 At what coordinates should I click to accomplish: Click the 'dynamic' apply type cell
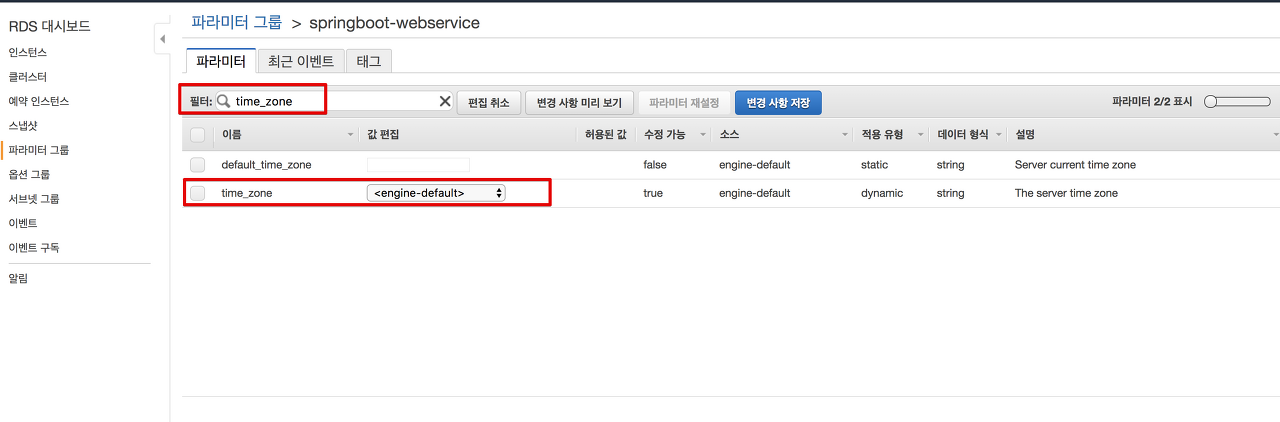tap(882, 193)
